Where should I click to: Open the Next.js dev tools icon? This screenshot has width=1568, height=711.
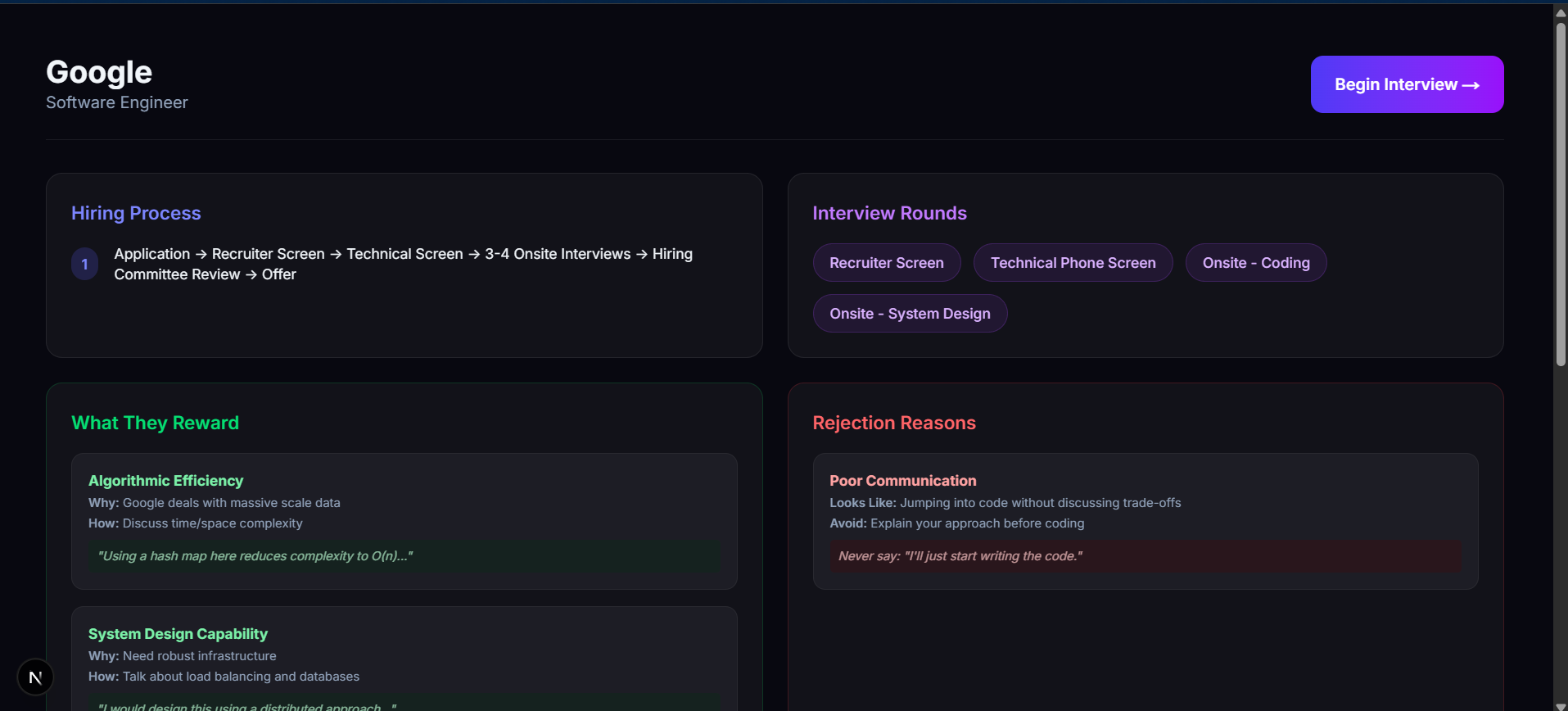click(35, 677)
